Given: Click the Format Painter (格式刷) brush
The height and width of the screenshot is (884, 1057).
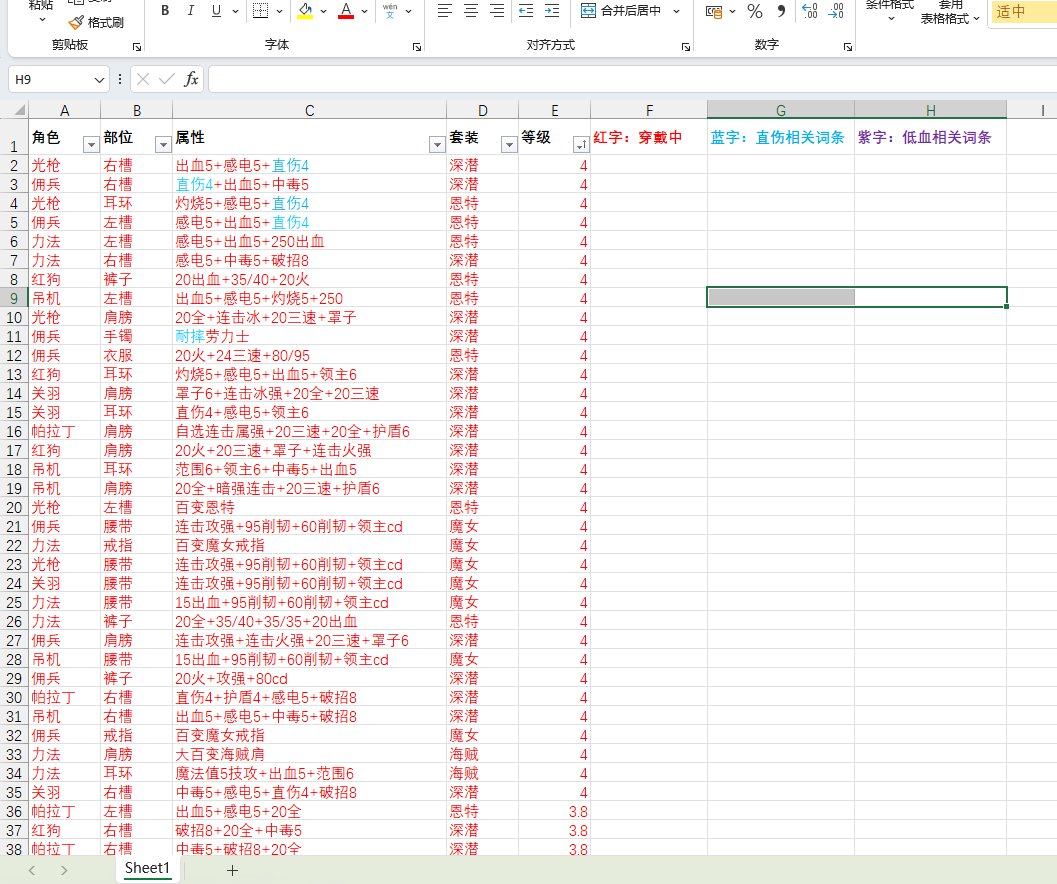Looking at the screenshot, I should click(96, 22).
